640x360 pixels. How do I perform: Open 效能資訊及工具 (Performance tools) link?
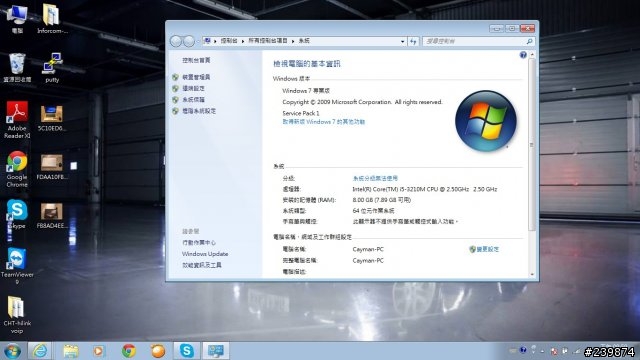[202, 265]
